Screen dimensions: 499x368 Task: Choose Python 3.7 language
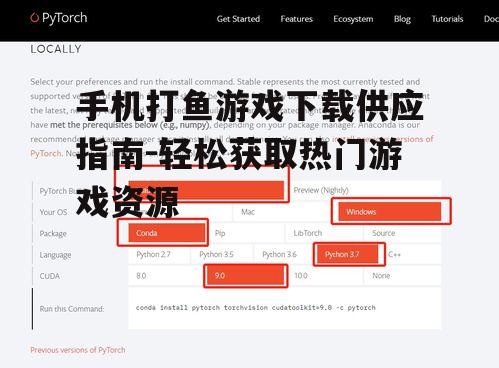pos(347,255)
